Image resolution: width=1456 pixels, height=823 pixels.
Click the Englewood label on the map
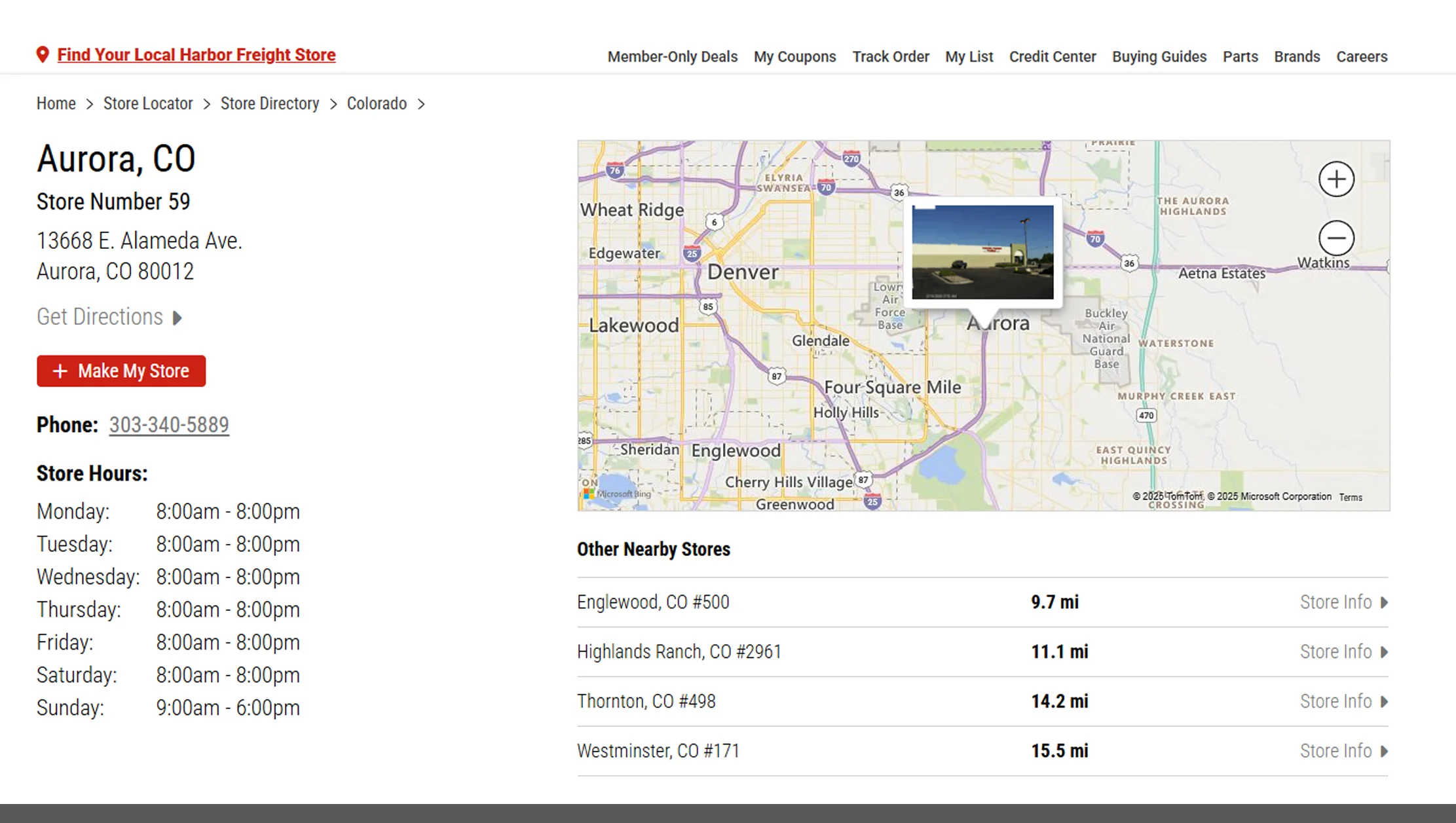pos(736,451)
